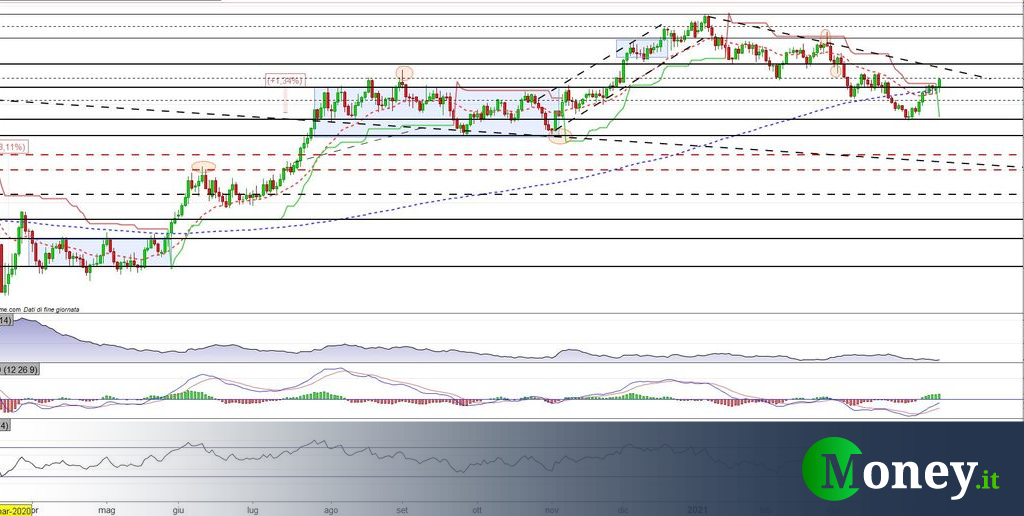Click the green MACD histogram bars at far right
1024x516 pixels.
[x=933, y=397]
